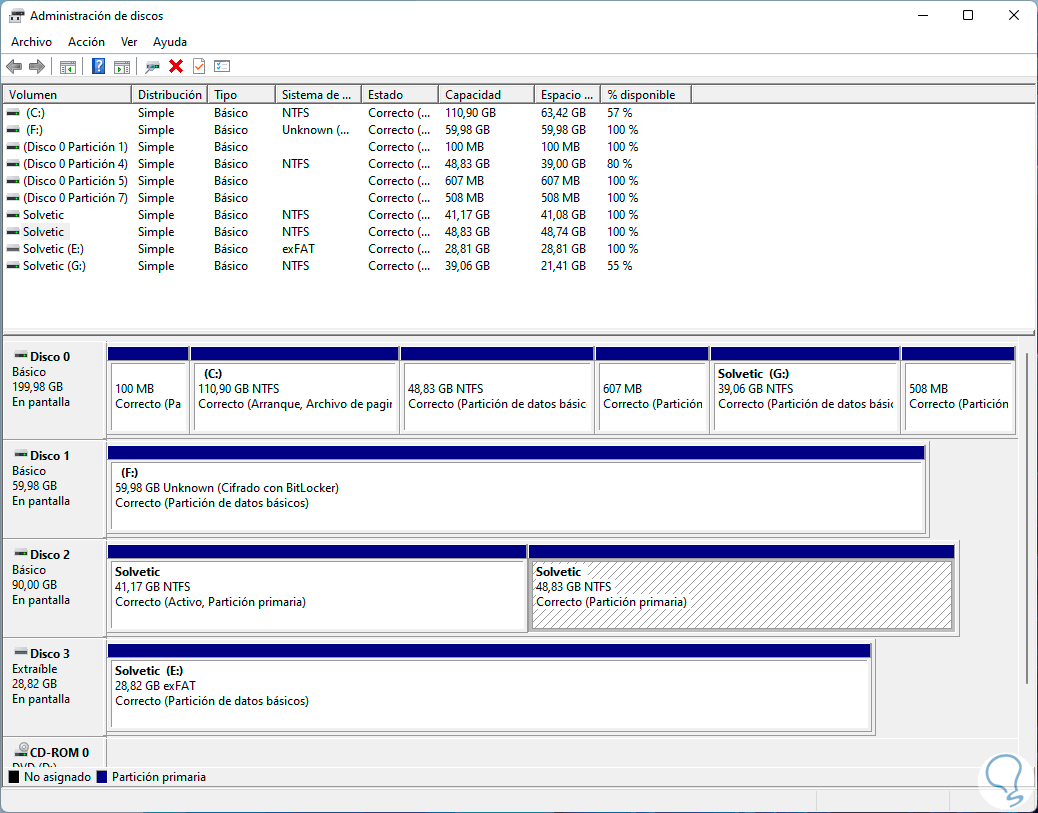Viewport: 1038px width, 813px height.
Task: Click the red X delete icon
Action: [x=176, y=66]
